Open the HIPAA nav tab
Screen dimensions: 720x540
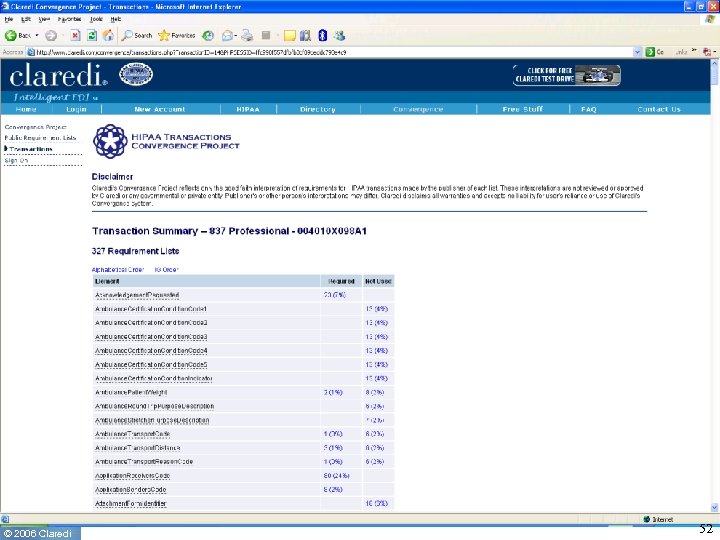(248, 109)
